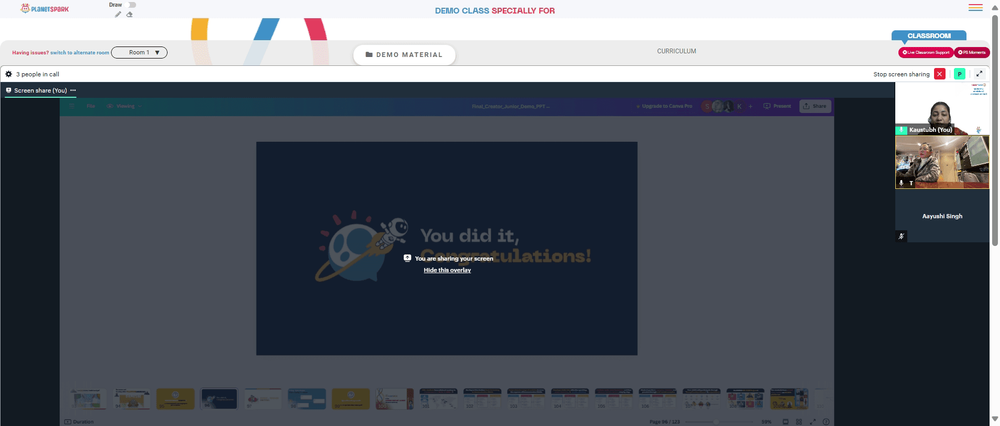The height and width of the screenshot is (426, 1000).
Task: Click the vertical page scrollbar
Action: coord(995,128)
